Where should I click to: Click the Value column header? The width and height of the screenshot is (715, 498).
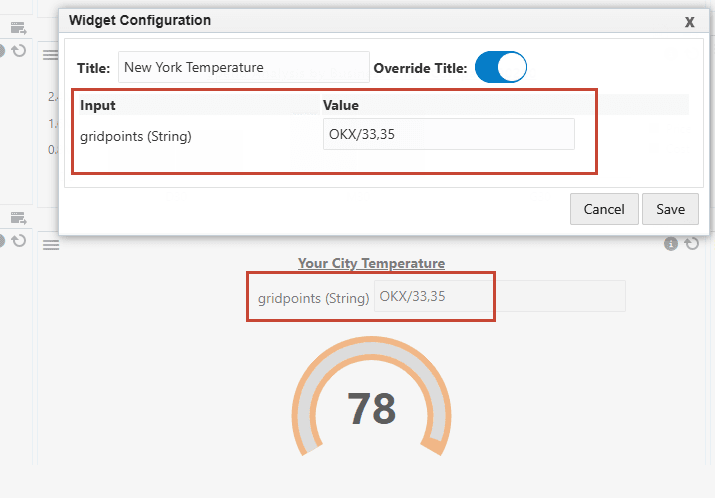(341, 105)
